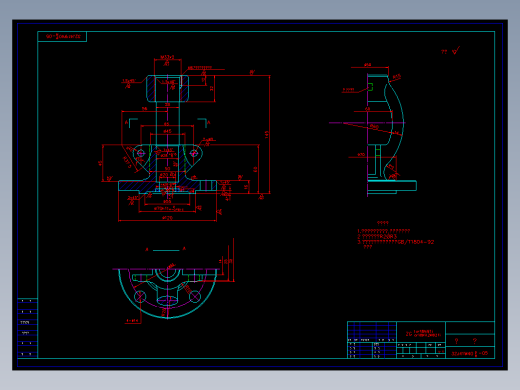Select the base flange in side view
Viewport: 520px width, 390px height.
[392, 186]
